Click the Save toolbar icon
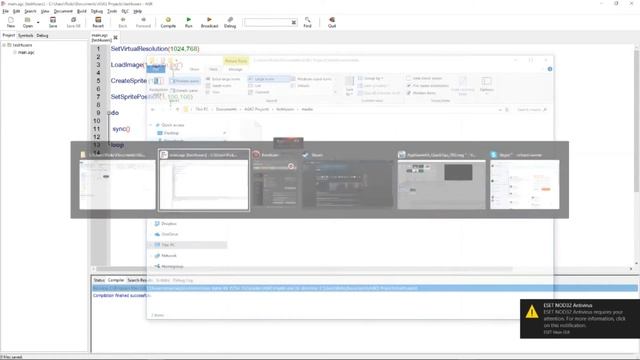Image resolution: width=640 pixels, height=360 pixels. (x=53, y=22)
